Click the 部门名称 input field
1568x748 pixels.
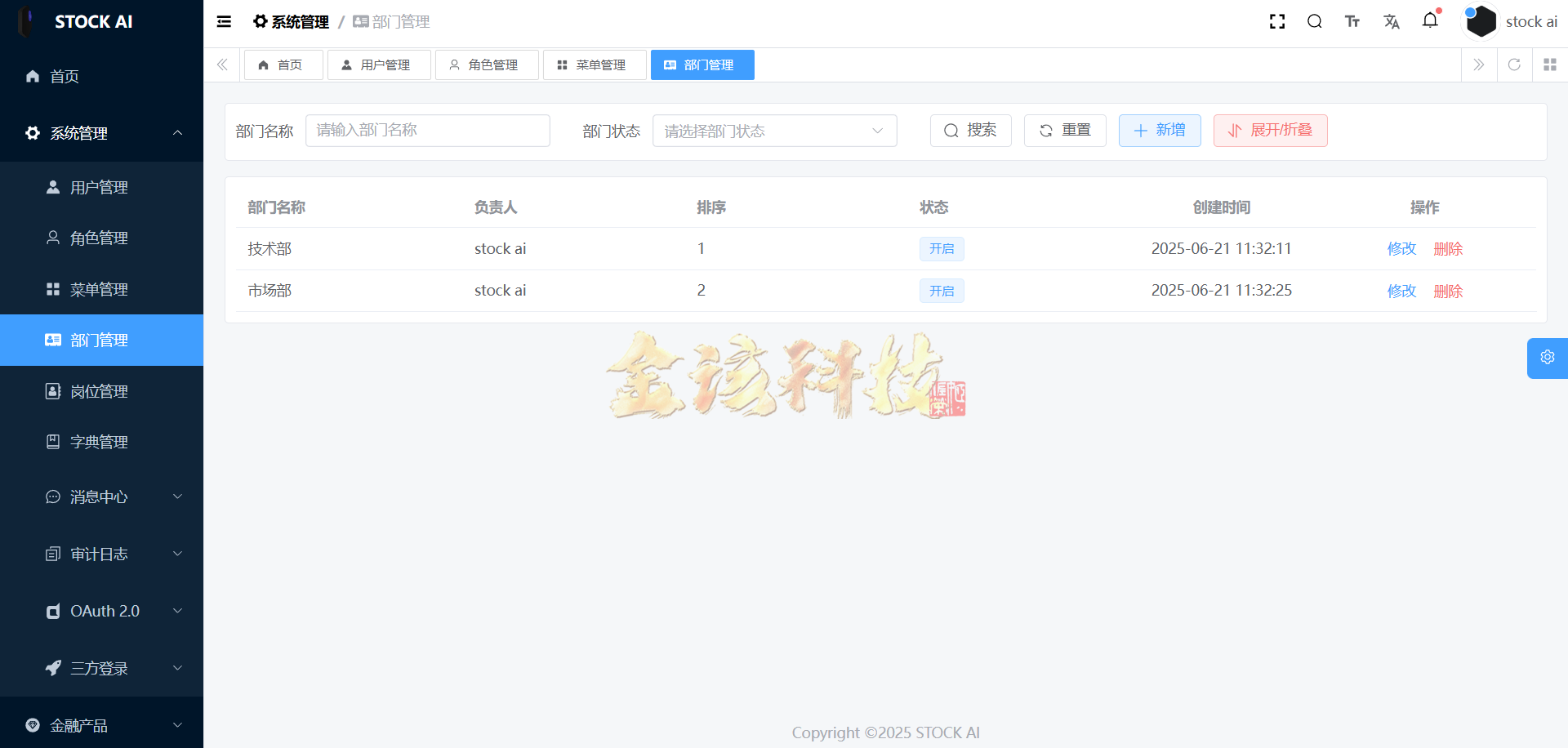[427, 130]
